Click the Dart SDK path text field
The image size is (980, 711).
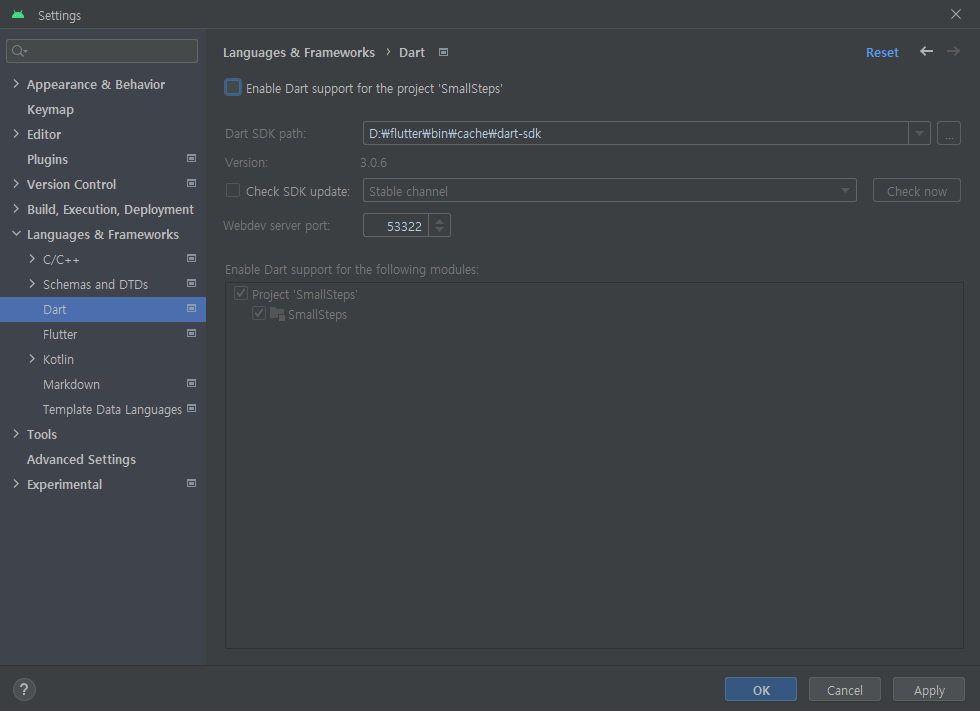tap(635, 133)
